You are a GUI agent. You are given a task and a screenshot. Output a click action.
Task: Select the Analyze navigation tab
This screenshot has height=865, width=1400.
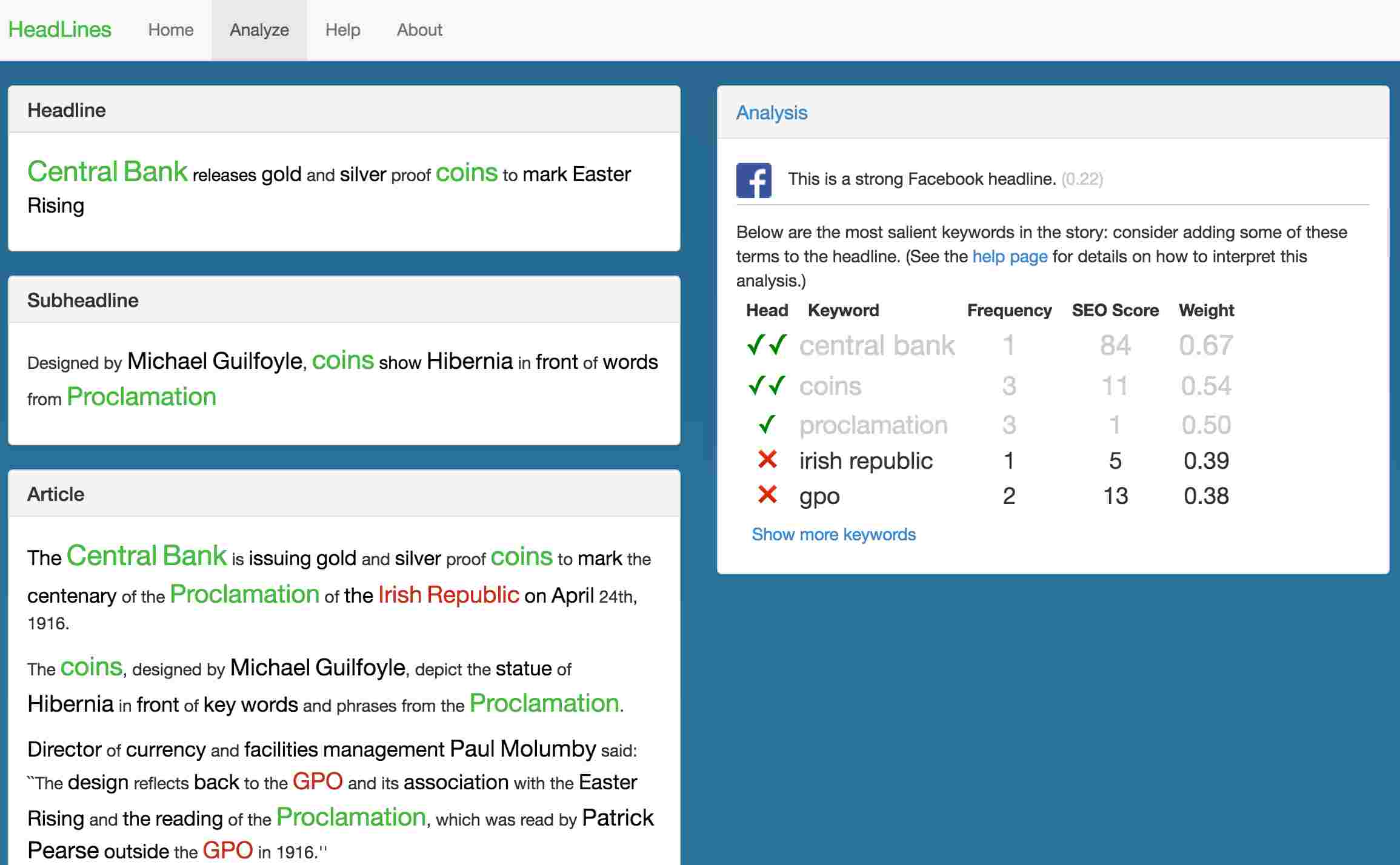259,30
